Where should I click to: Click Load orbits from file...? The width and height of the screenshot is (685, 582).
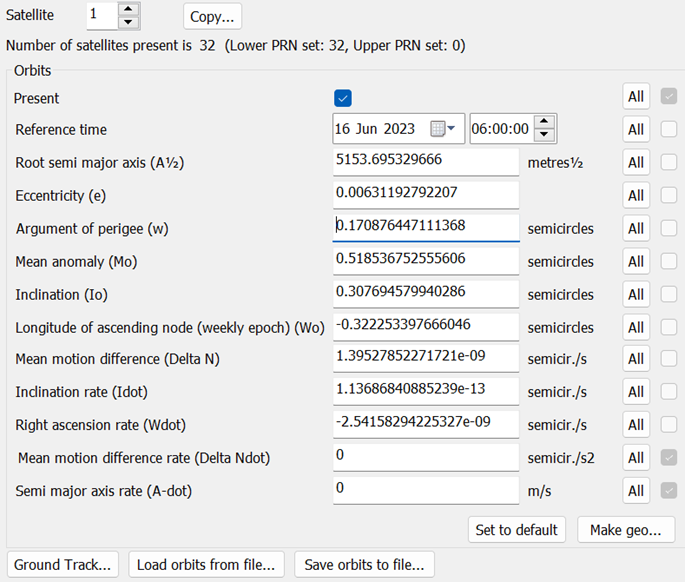click(x=207, y=565)
